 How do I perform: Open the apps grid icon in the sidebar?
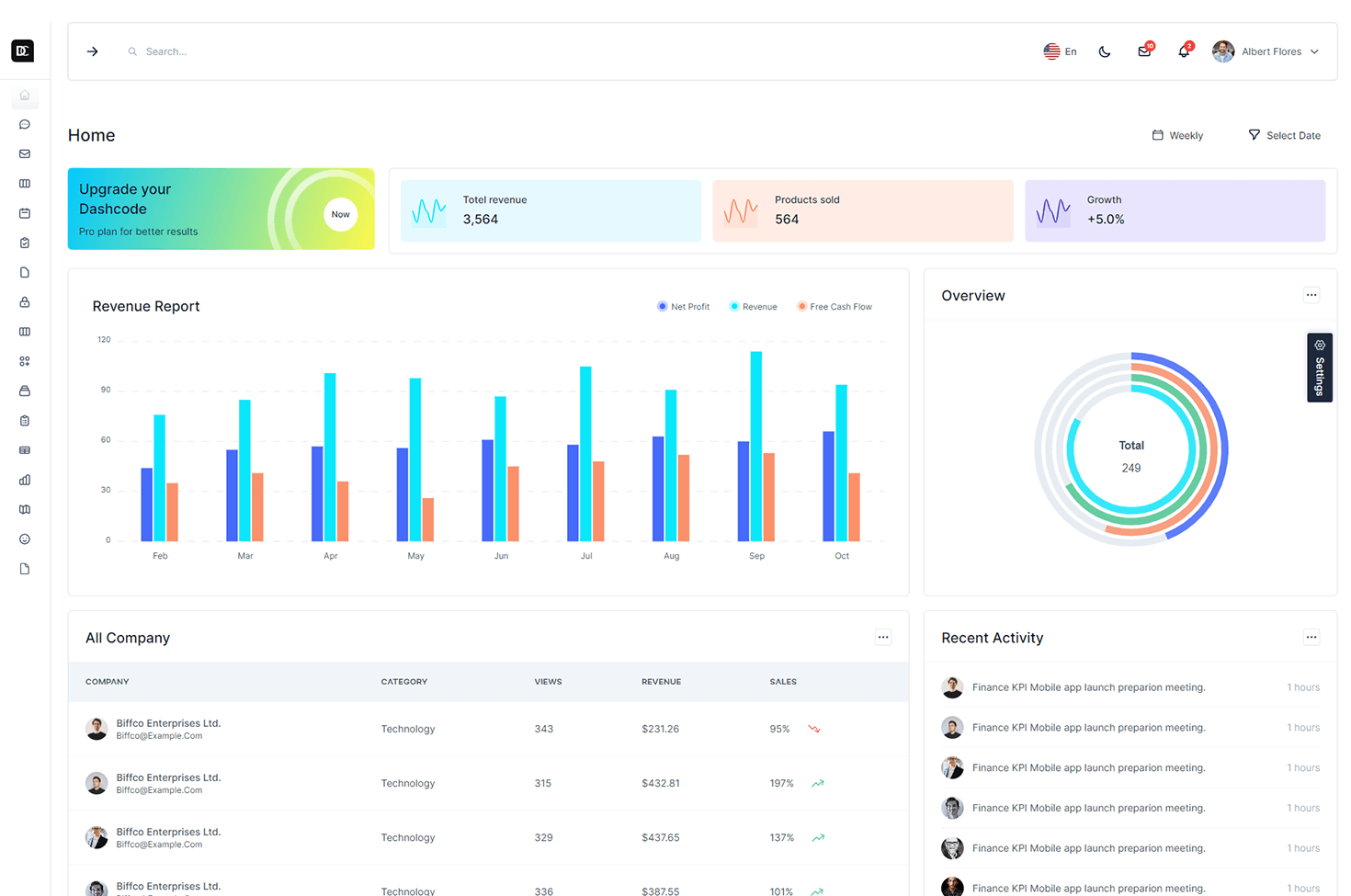click(25, 361)
